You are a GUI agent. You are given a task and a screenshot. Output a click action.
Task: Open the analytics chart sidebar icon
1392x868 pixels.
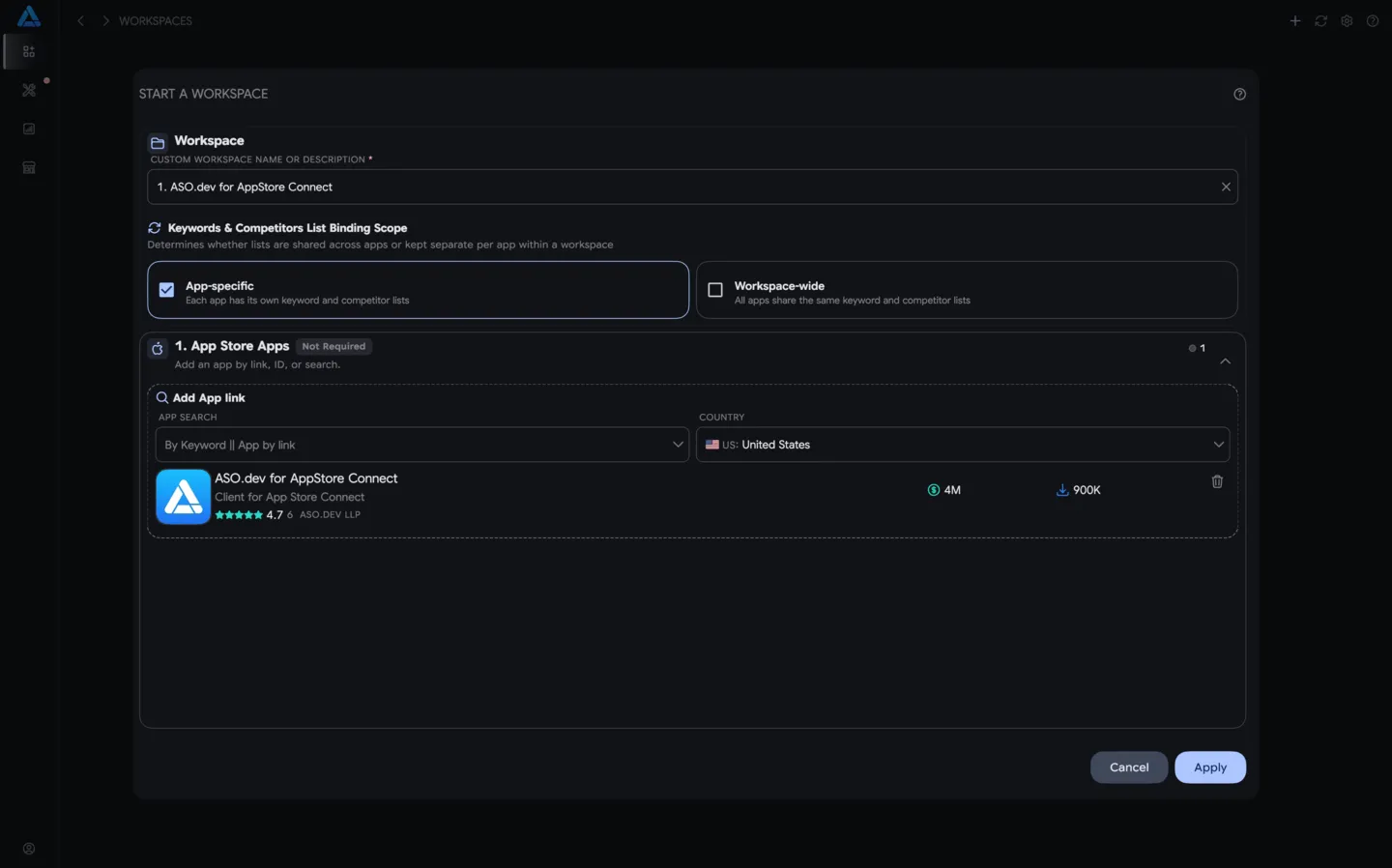click(x=29, y=129)
